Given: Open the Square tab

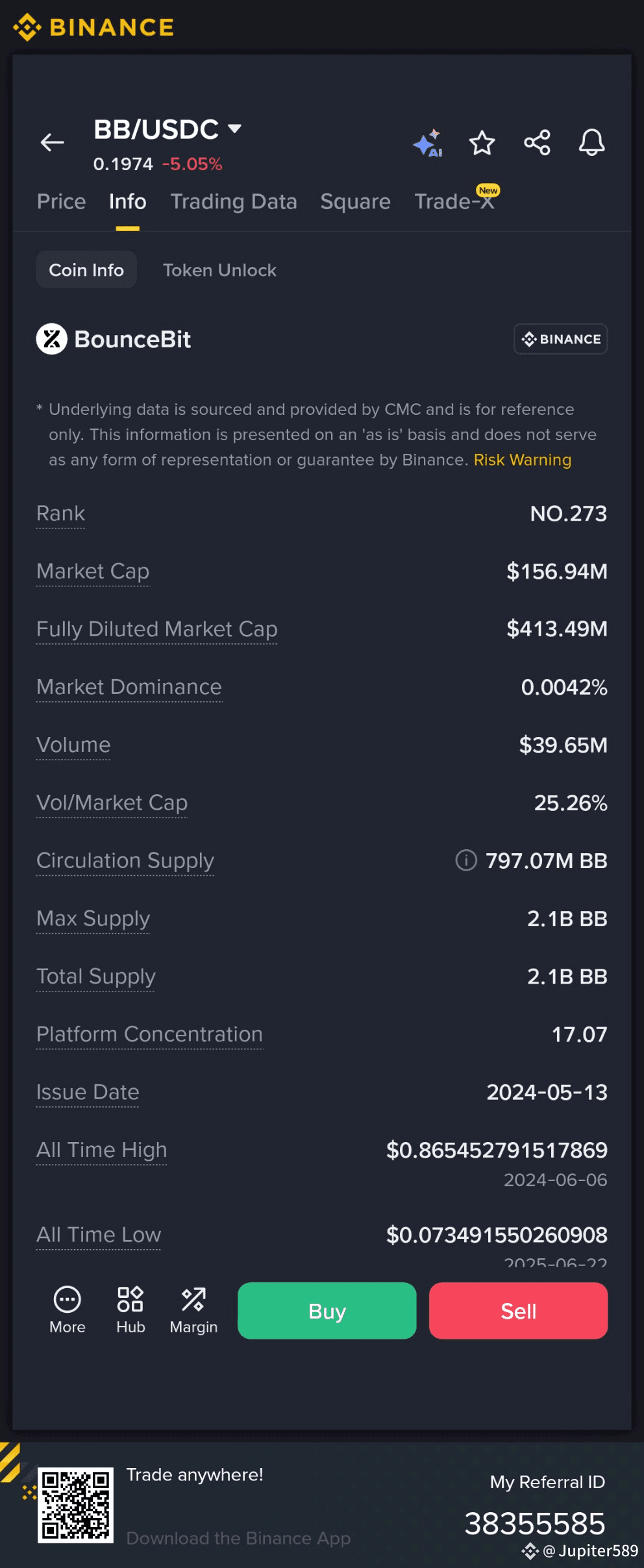Looking at the screenshot, I should (355, 201).
